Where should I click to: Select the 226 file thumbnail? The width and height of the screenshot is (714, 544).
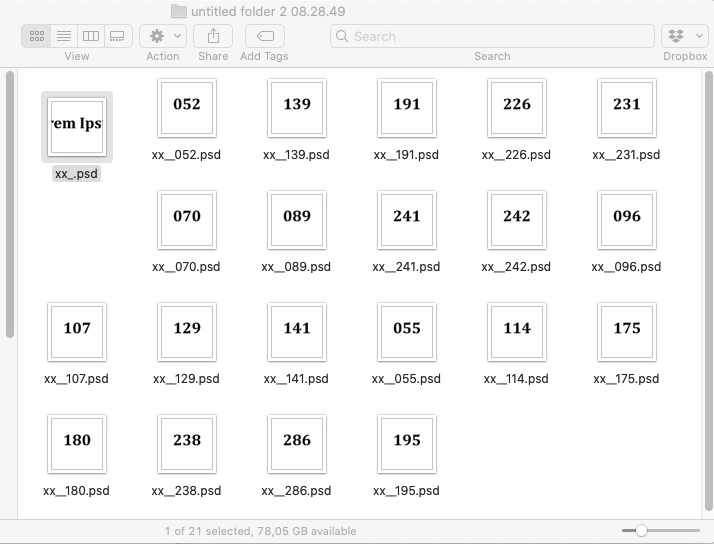517,108
